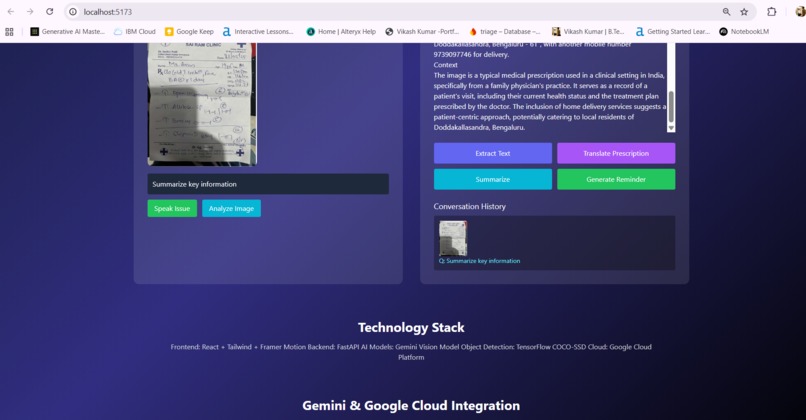Open the Conversation History thumbnail
The image size is (806, 420).
pos(453,238)
